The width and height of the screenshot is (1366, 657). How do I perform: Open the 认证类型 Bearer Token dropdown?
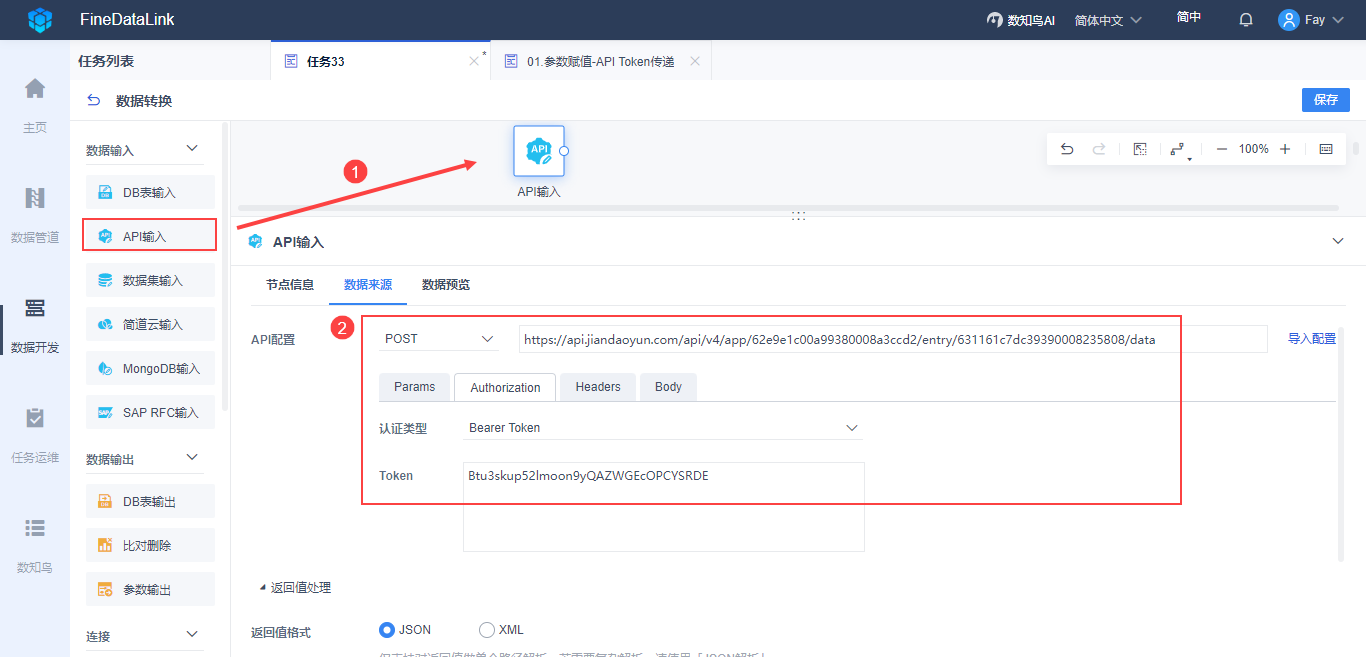coord(663,428)
